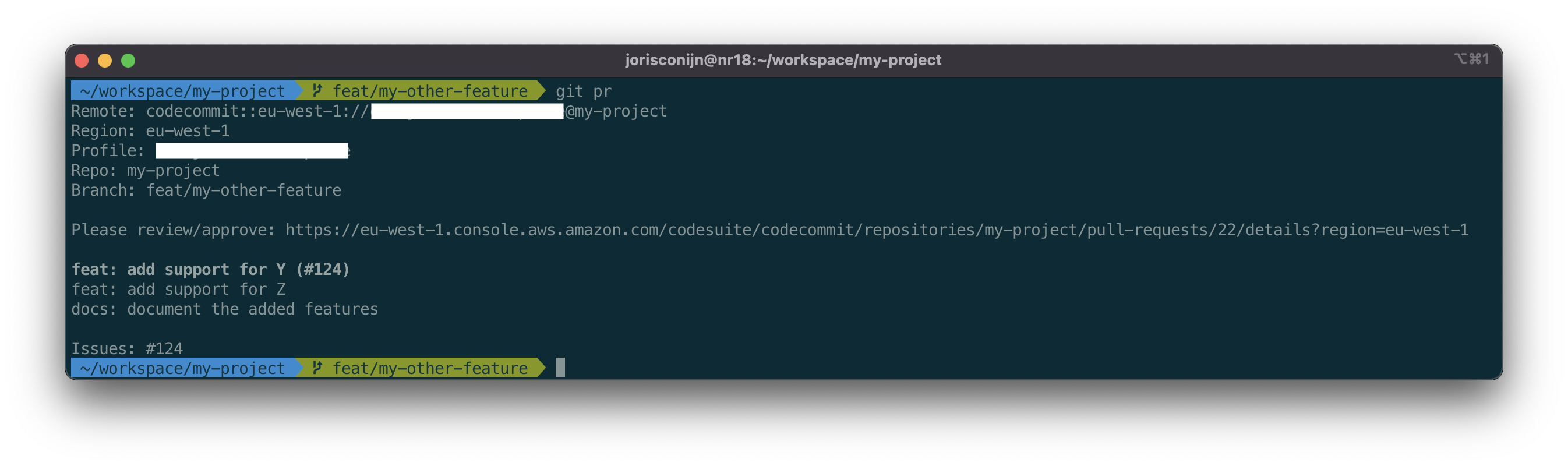Click the green fullscreen window button
Viewport: 1568px width, 466px height.
tap(128, 60)
